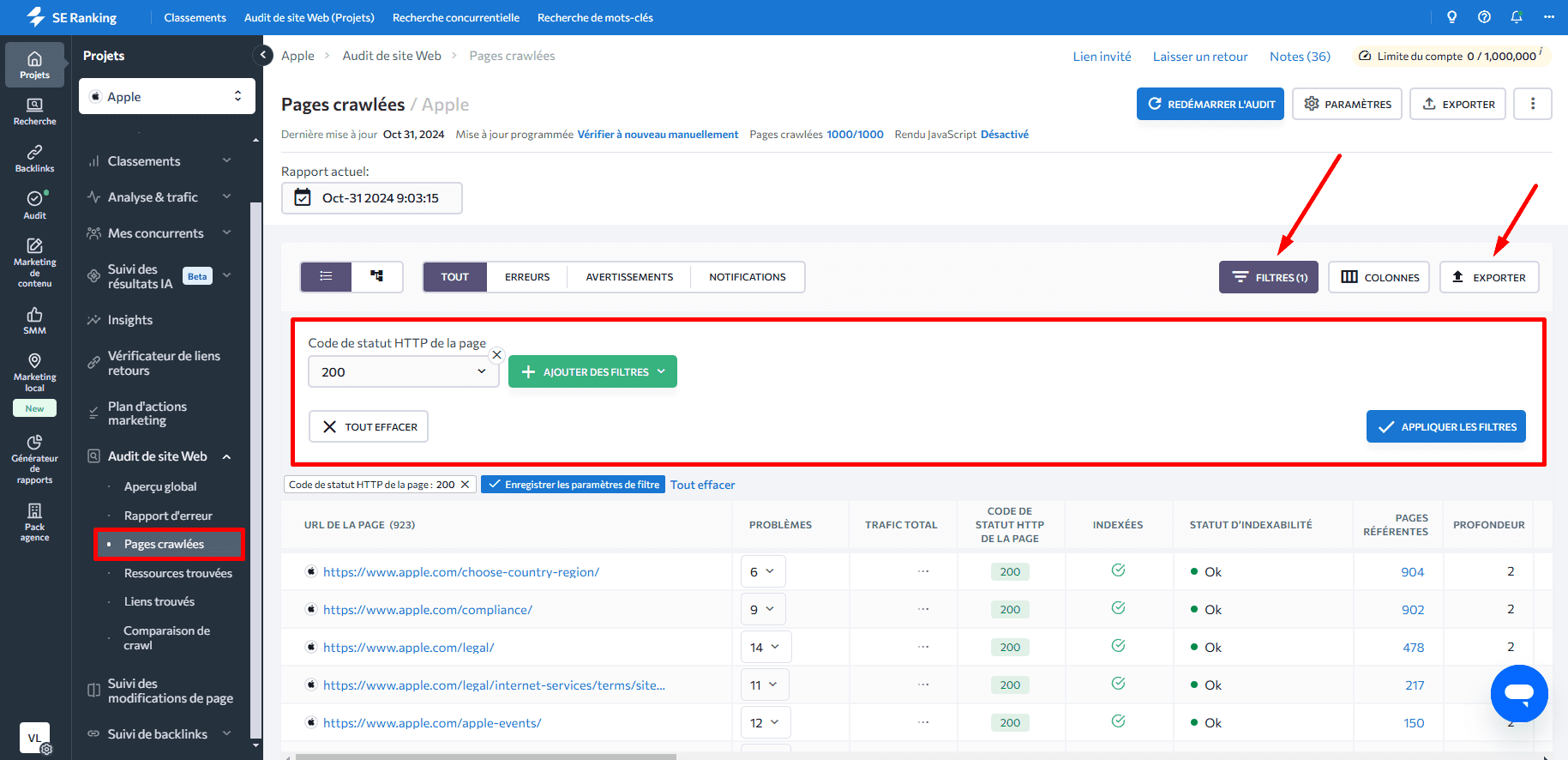Click REDÉMARRER L'AUDIT button

click(1211, 104)
